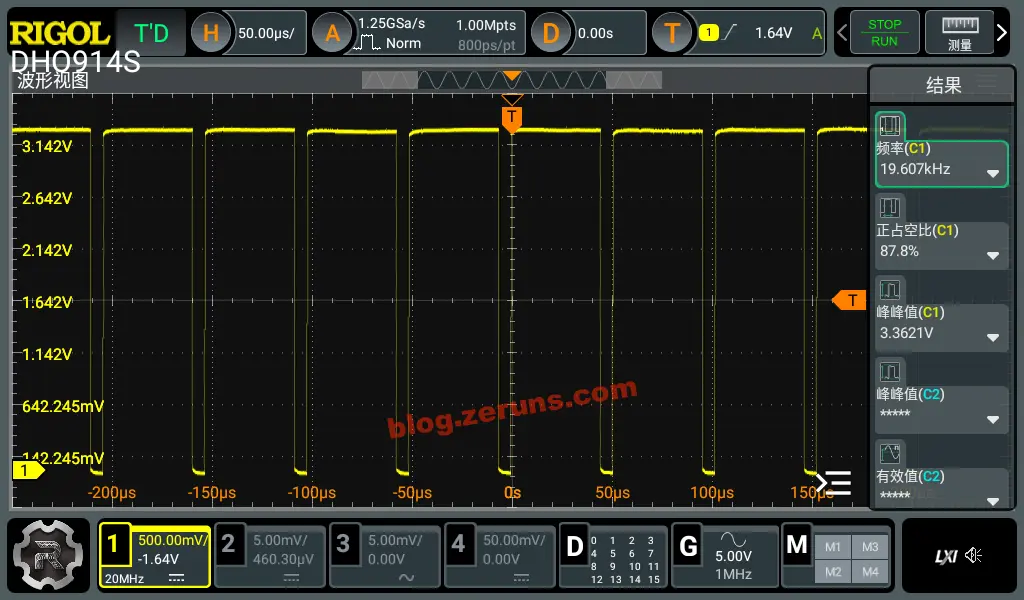1024x600 pixels.
Task: Select the 正占空比(C1) duty cycle icon
Action: (889, 208)
